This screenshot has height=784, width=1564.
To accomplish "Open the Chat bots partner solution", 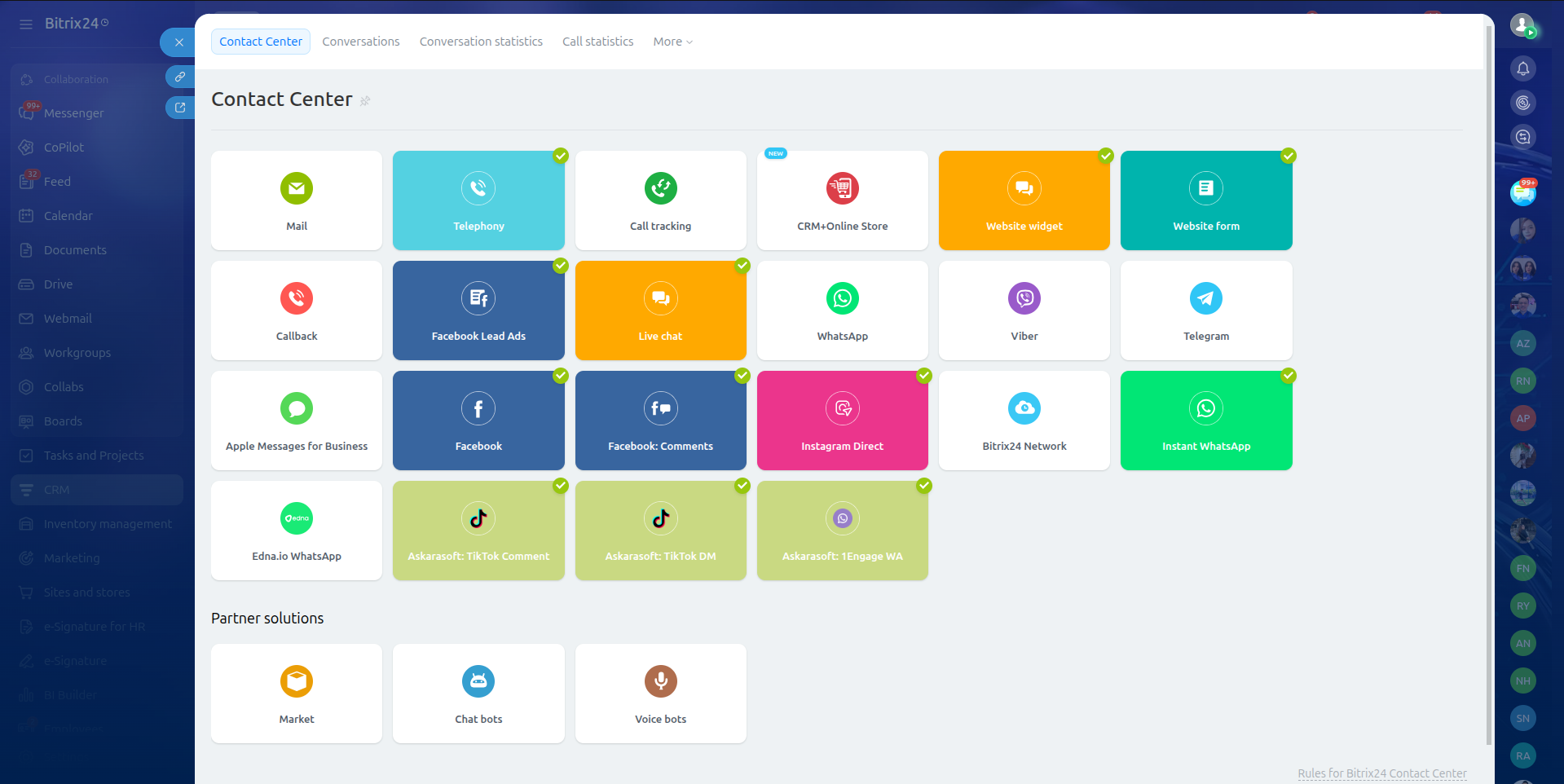I will tap(478, 694).
